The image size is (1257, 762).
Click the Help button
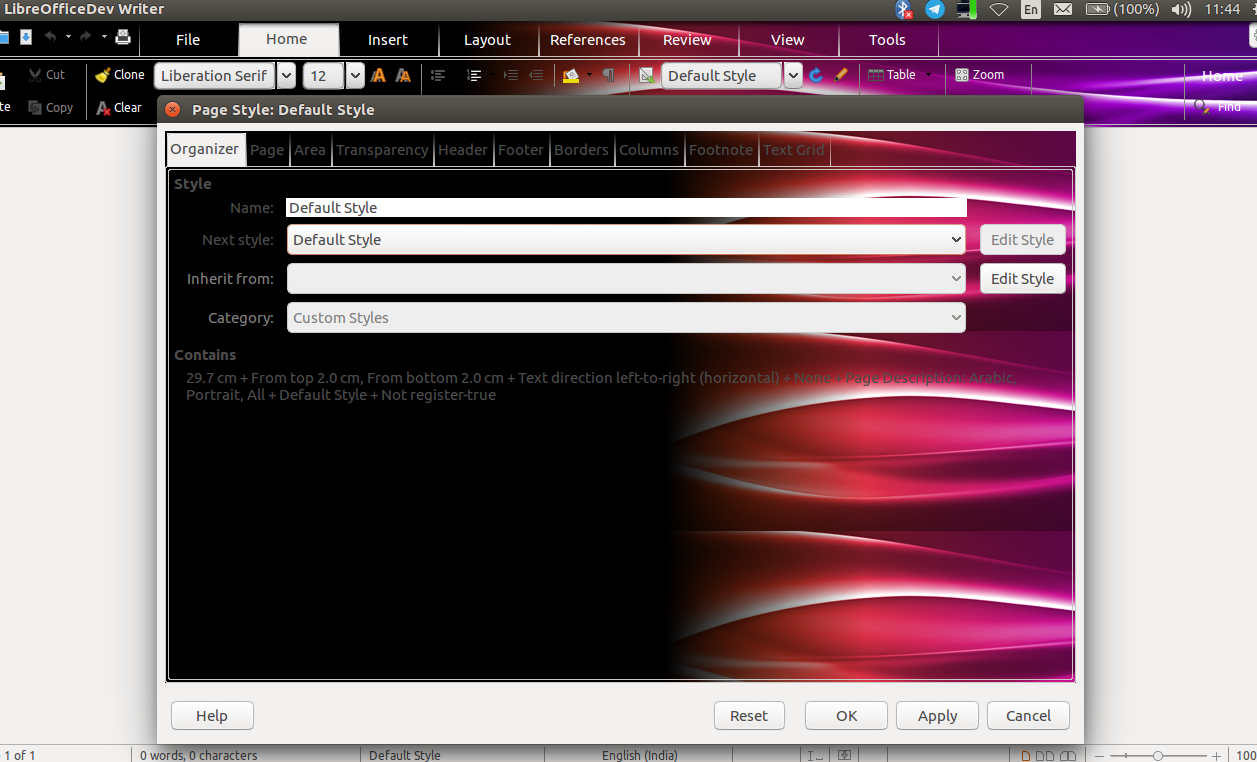(212, 716)
